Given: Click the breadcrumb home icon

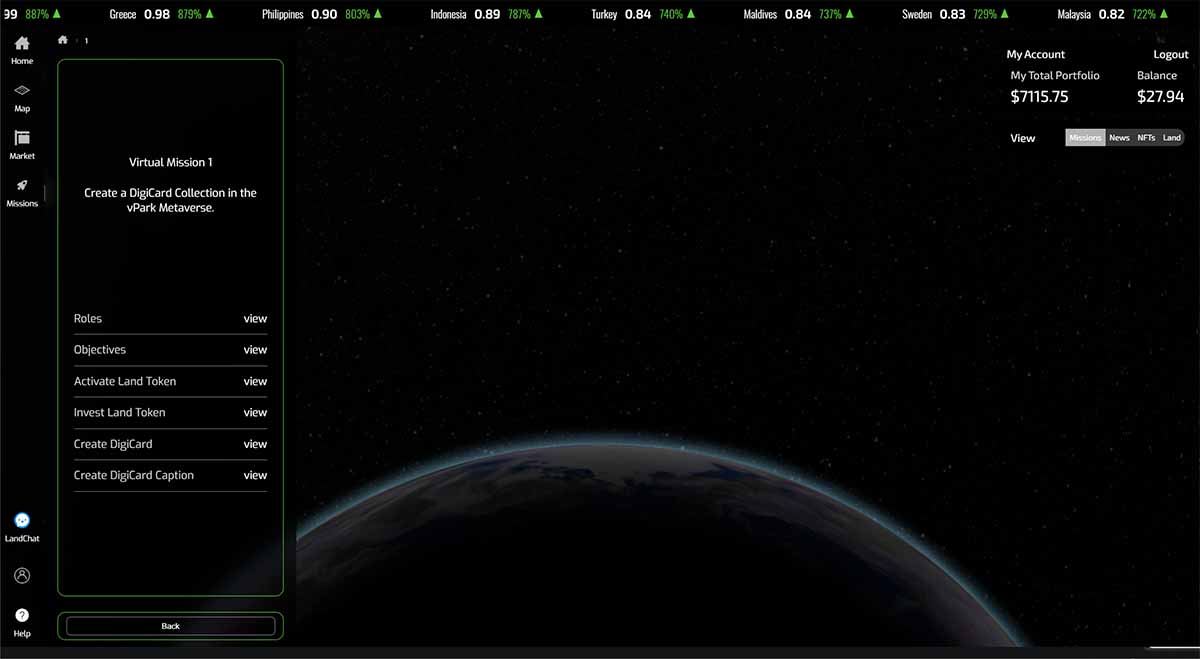Looking at the screenshot, I should [63, 40].
